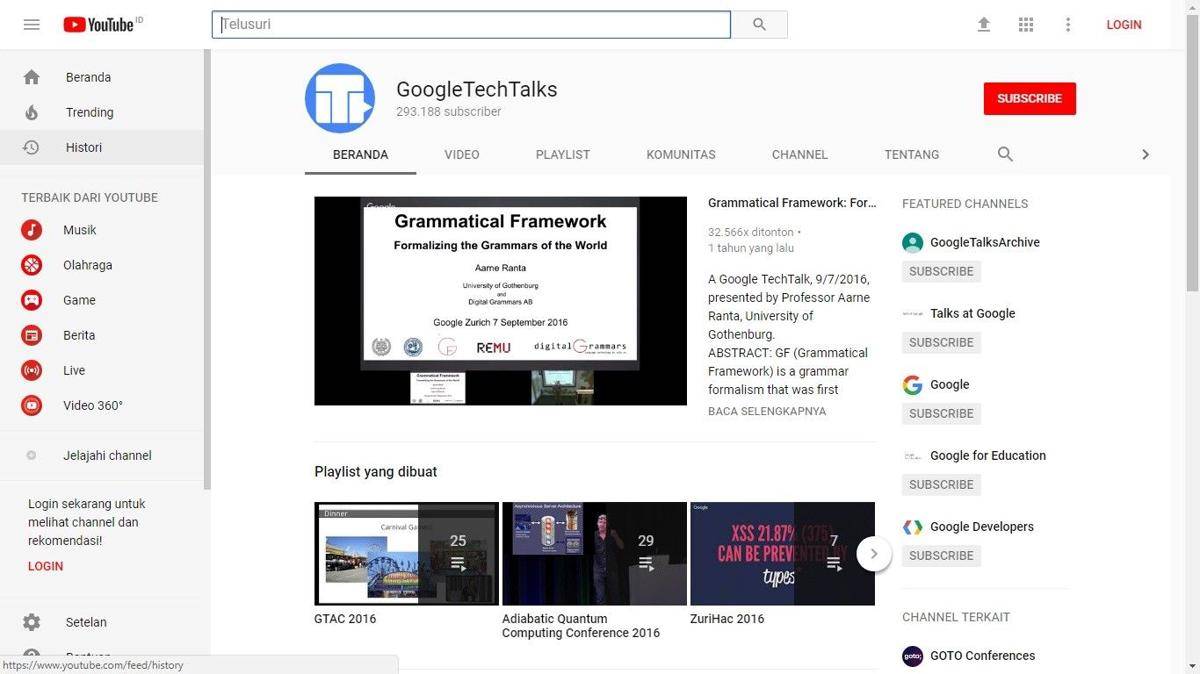Click the GoogleTechTalks channel avatar
Image resolution: width=1200 pixels, height=674 pixels.
tap(340, 98)
